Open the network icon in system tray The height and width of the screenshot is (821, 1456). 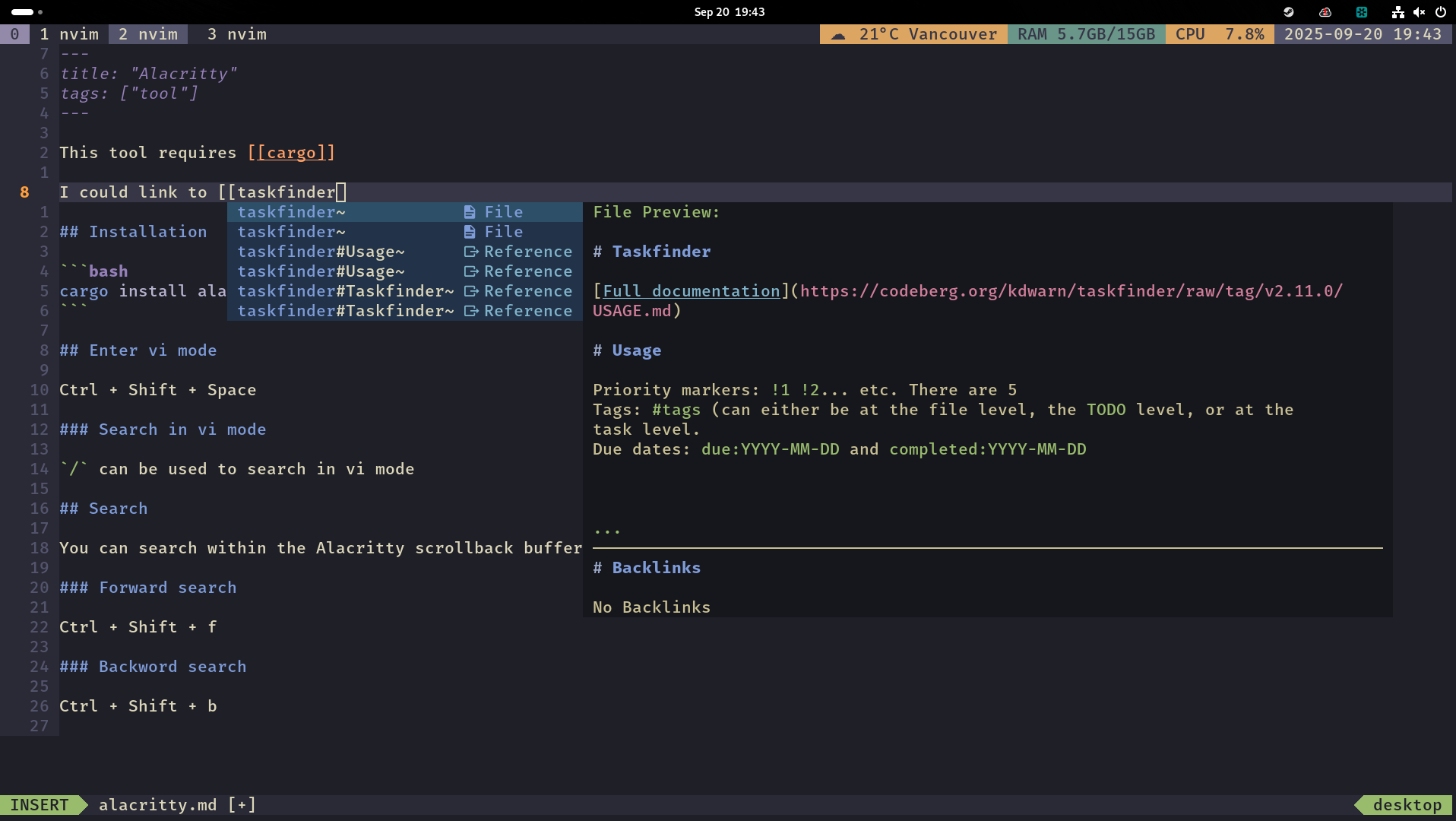1397,12
